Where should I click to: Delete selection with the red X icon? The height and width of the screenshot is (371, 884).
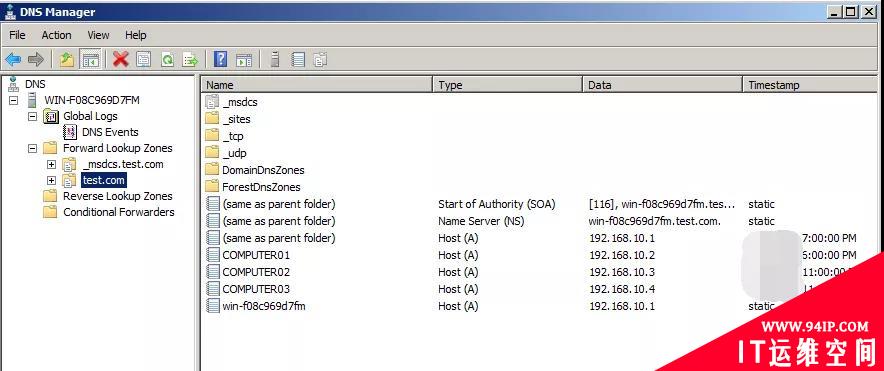[120, 59]
